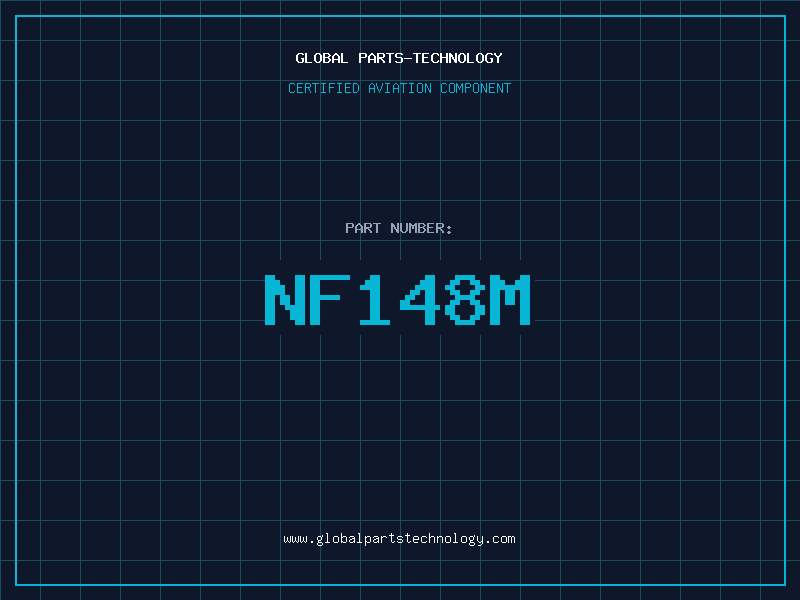Select the part number NF148M

click(398, 299)
